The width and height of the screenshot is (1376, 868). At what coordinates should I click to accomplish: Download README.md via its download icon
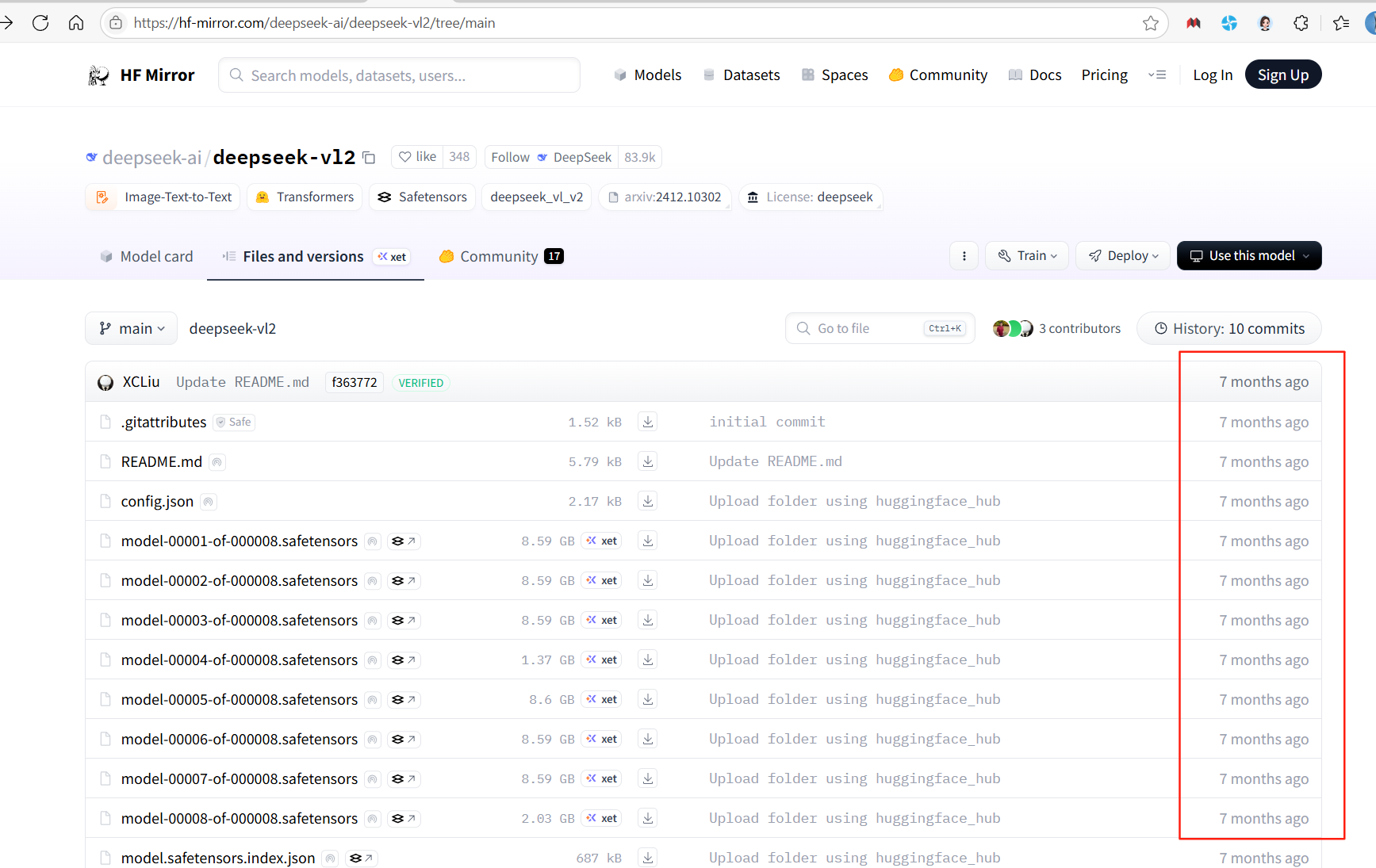click(648, 461)
